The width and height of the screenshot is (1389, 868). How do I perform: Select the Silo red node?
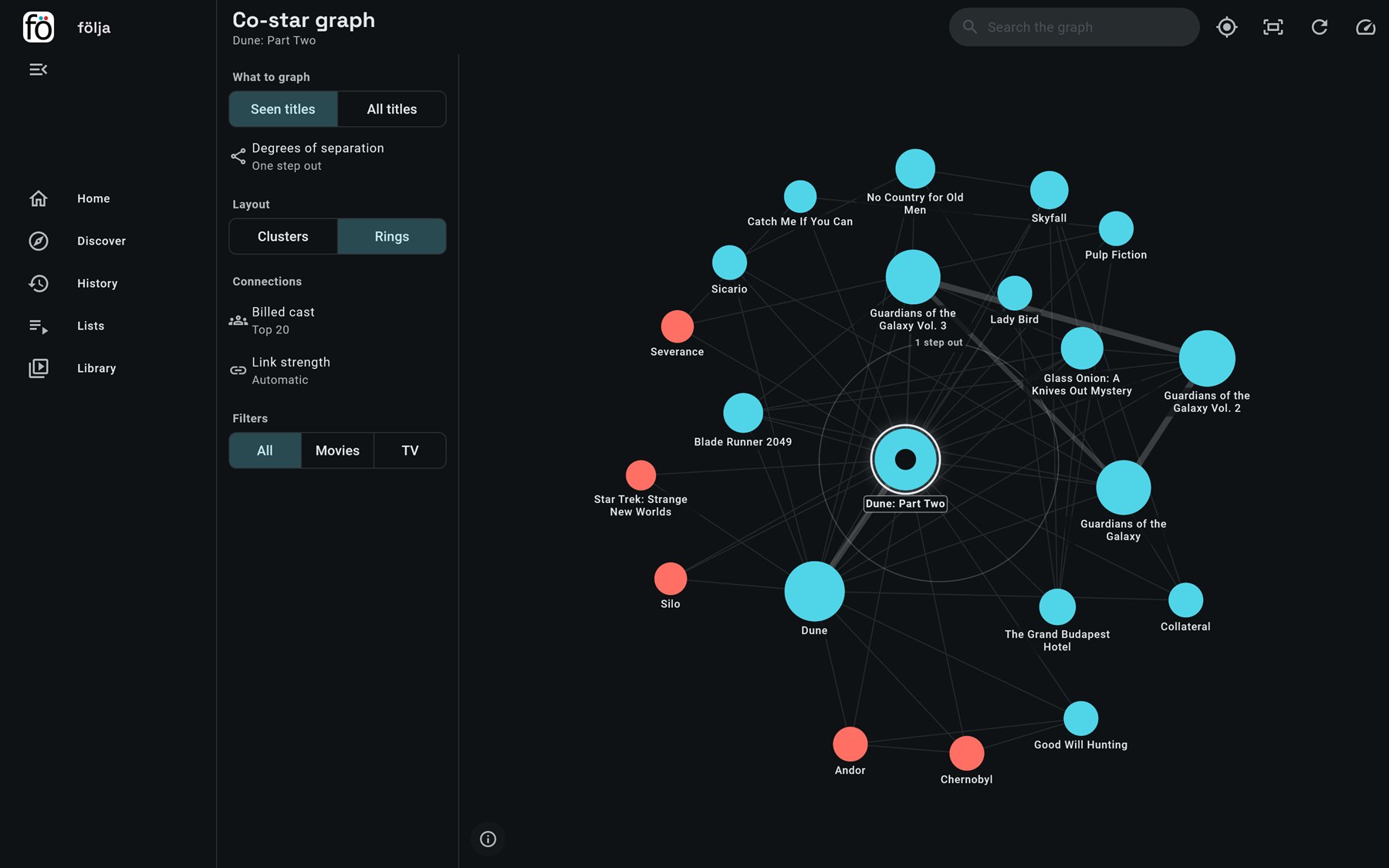click(x=671, y=579)
